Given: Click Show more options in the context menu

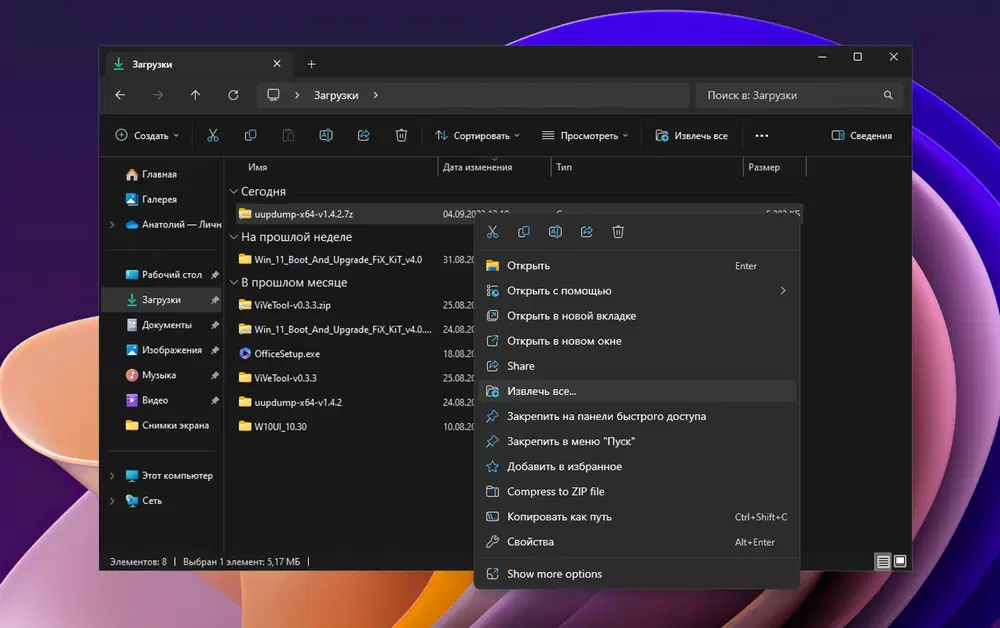Looking at the screenshot, I should tap(554, 574).
